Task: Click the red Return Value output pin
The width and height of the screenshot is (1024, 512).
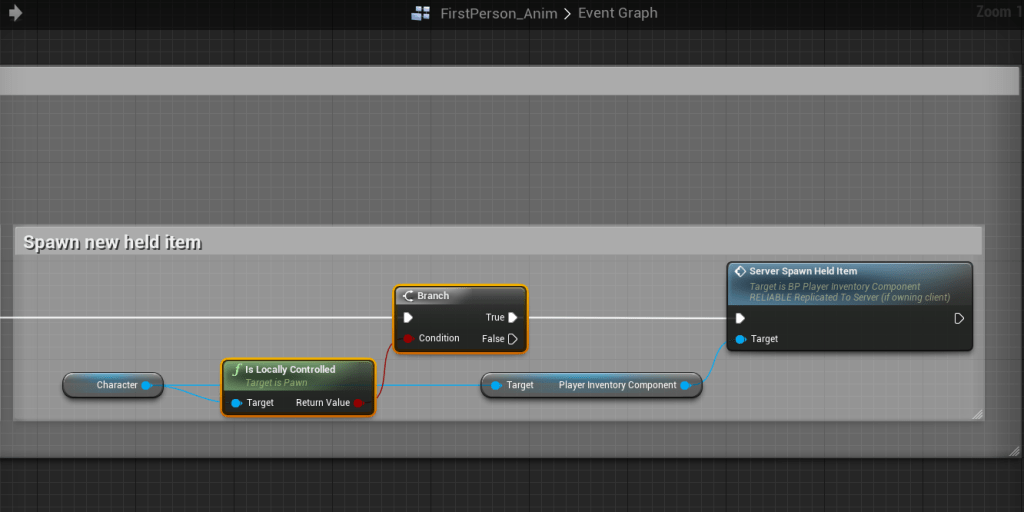Action: 359,403
